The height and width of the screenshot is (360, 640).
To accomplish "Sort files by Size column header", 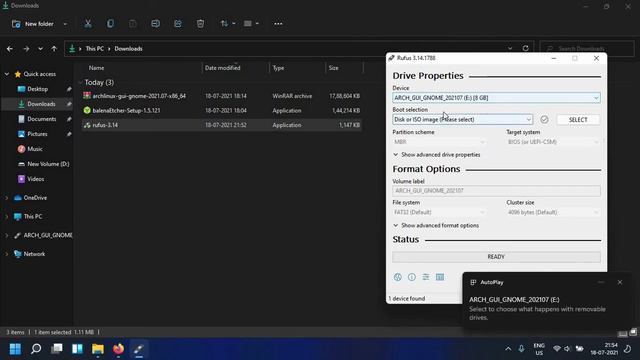I will [334, 68].
